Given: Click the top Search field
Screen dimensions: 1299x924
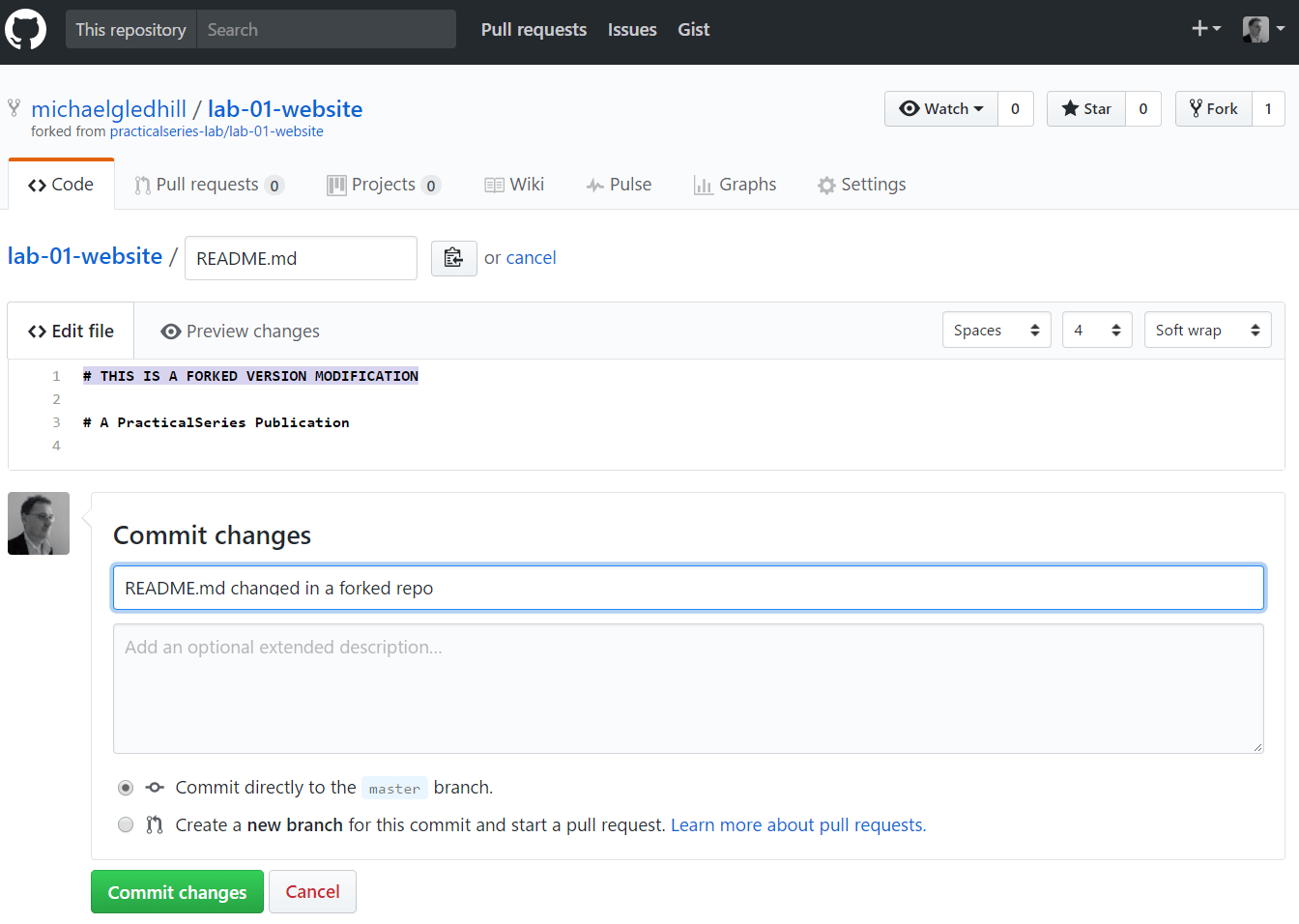Looking at the screenshot, I should (327, 30).
